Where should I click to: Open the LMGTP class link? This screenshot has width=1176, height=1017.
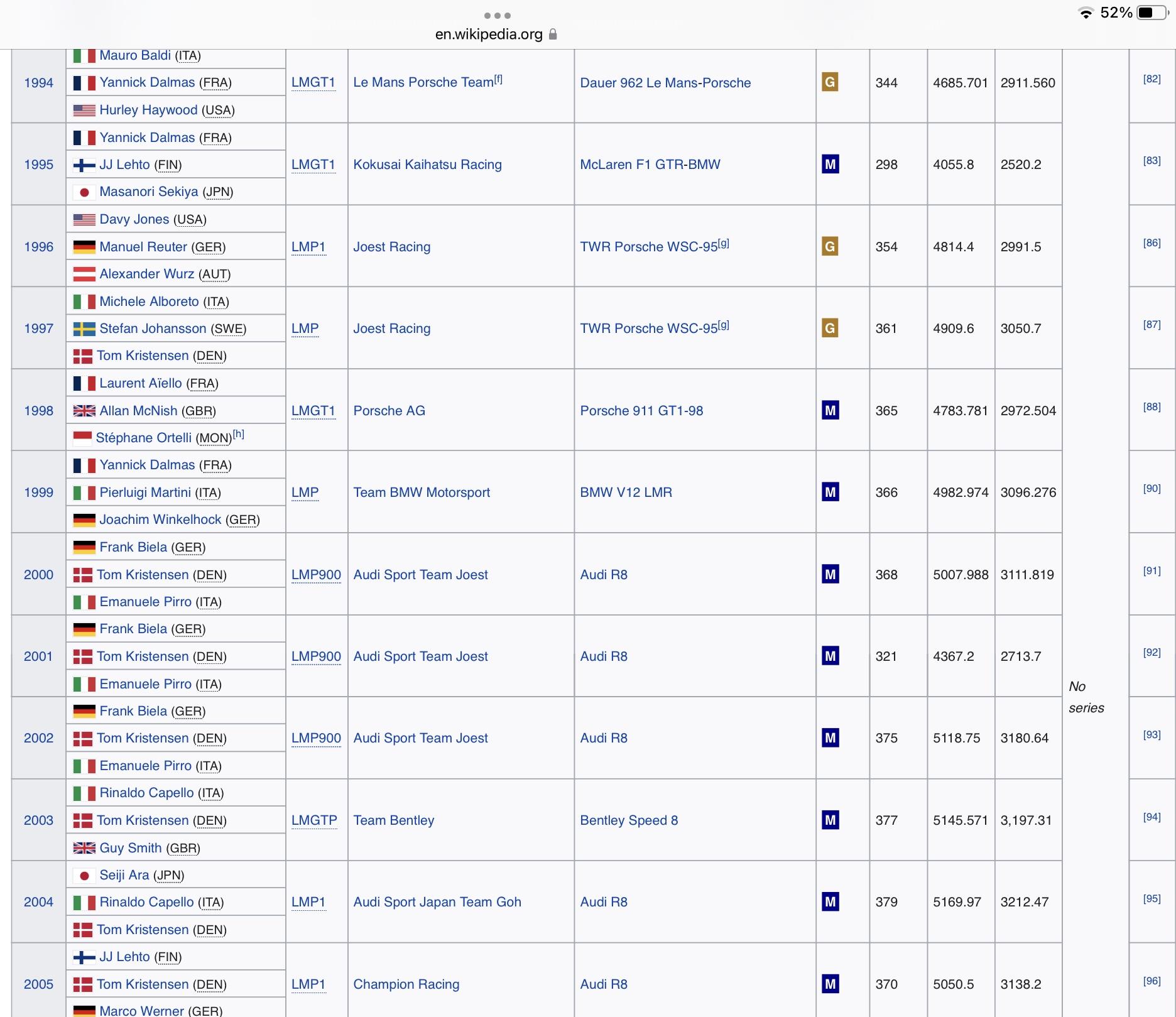pyautogui.click(x=314, y=820)
